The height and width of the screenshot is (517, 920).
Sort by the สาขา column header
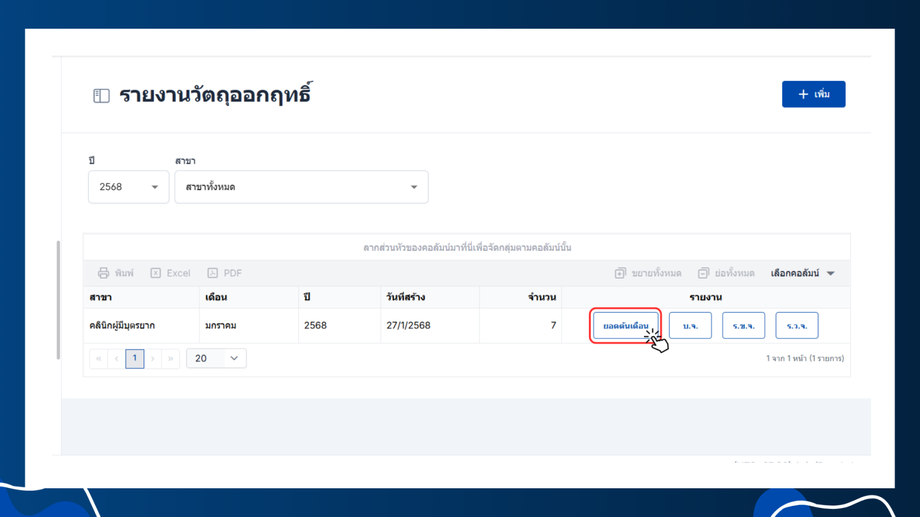(x=141, y=297)
